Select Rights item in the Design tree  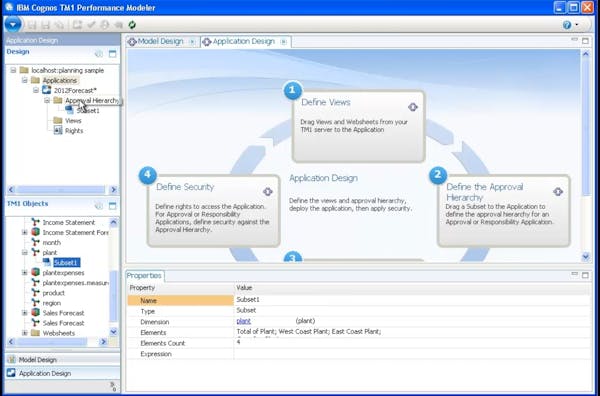74,131
